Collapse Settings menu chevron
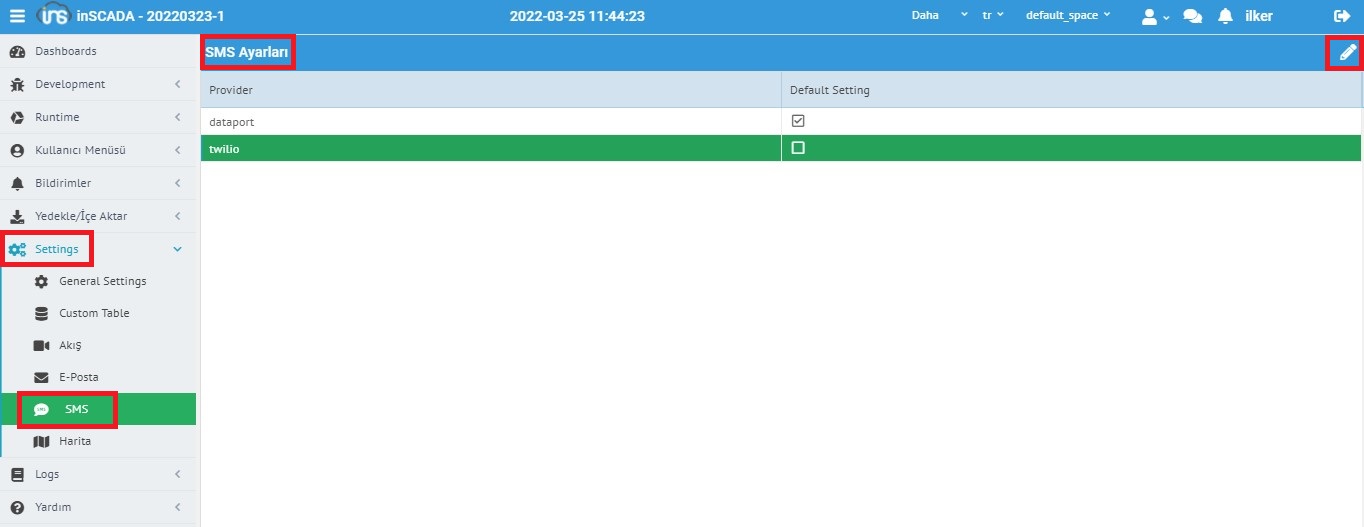1364x527 pixels. point(178,249)
